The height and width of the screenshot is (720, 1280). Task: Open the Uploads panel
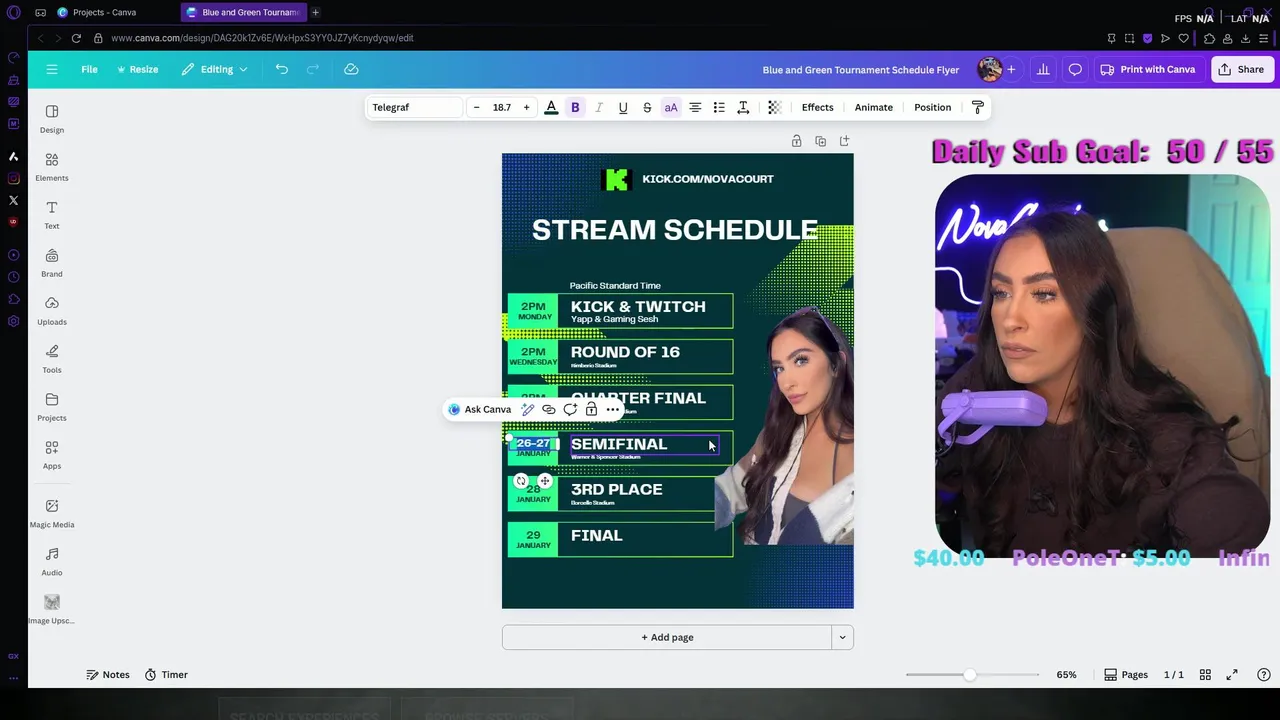click(52, 310)
